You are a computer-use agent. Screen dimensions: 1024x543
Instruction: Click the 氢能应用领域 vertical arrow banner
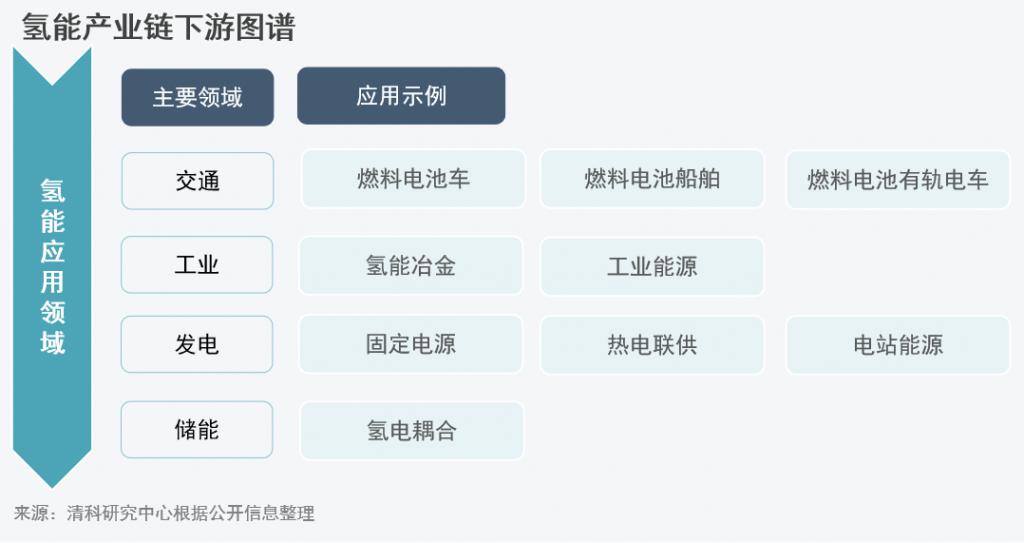click(x=52, y=267)
